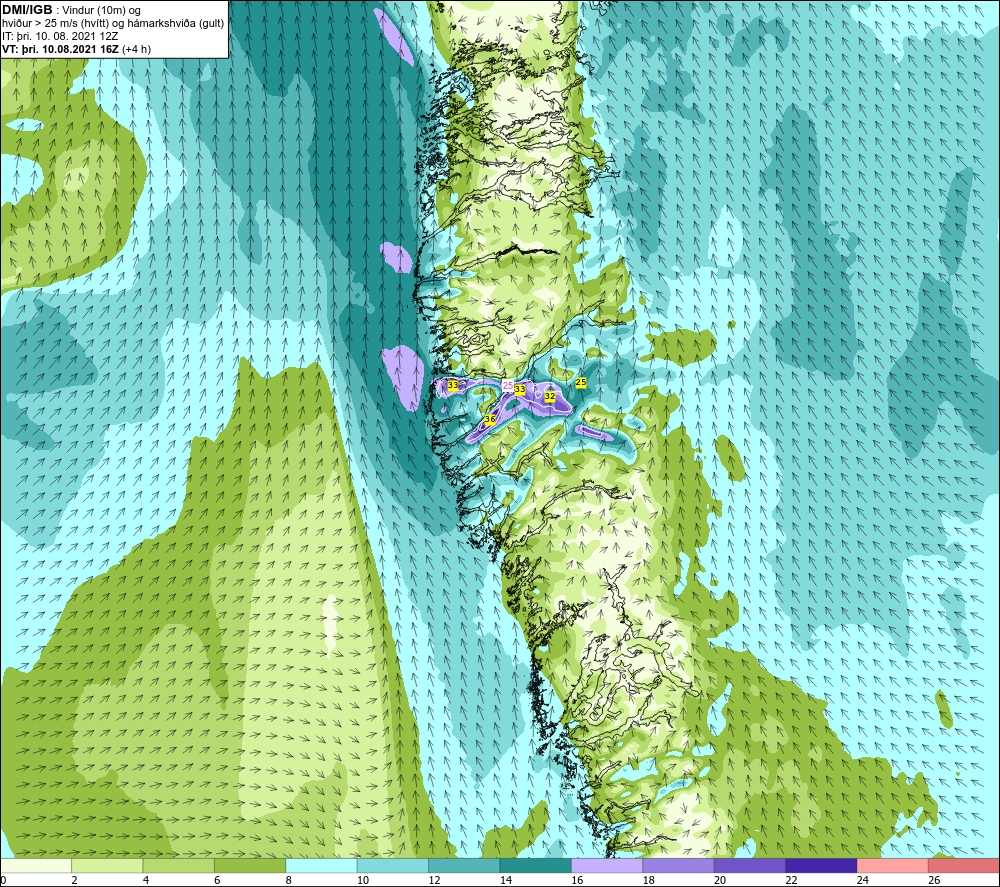Click the legend scale number "6"
1000x887 pixels.
[217, 880]
